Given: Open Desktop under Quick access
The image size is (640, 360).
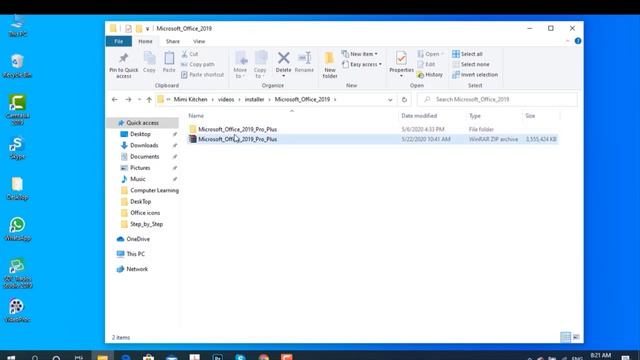Looking at the screenshot, I should click(x=140, y=134).
